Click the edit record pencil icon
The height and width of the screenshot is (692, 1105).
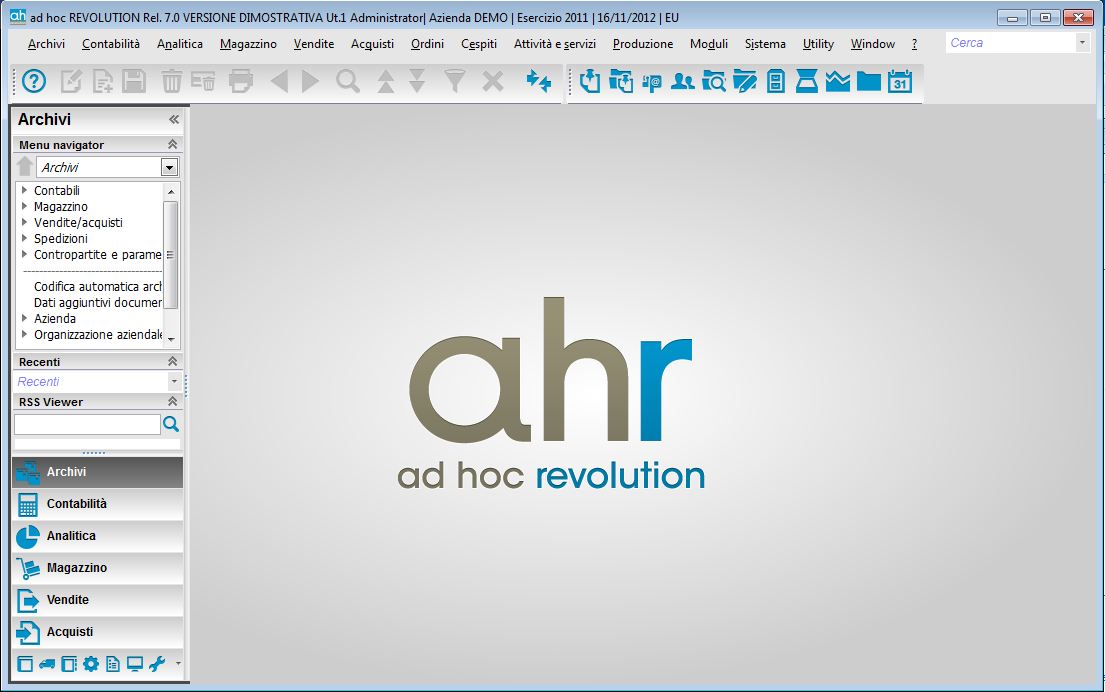coord(71,82)
